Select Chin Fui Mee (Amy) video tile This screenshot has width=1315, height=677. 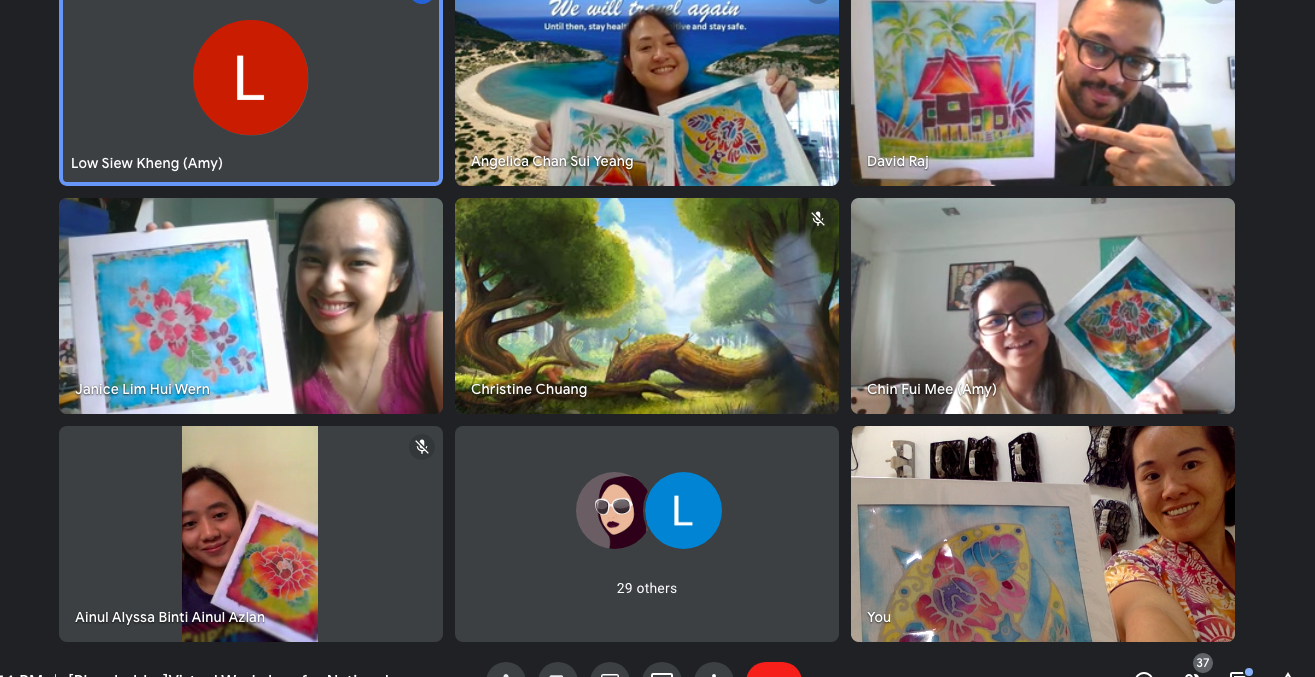[1042, 305]
